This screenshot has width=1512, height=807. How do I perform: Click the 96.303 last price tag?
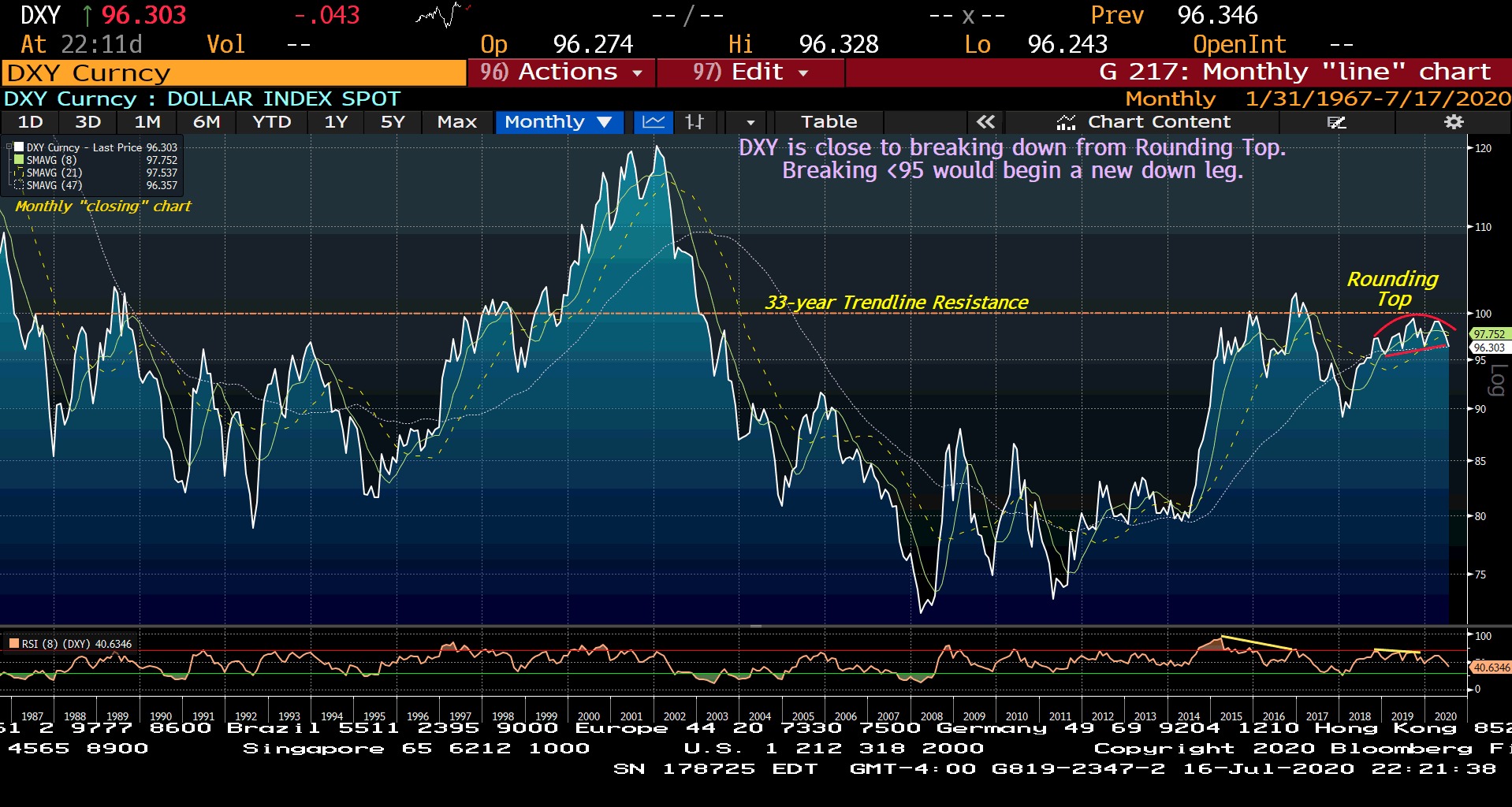1489,348
